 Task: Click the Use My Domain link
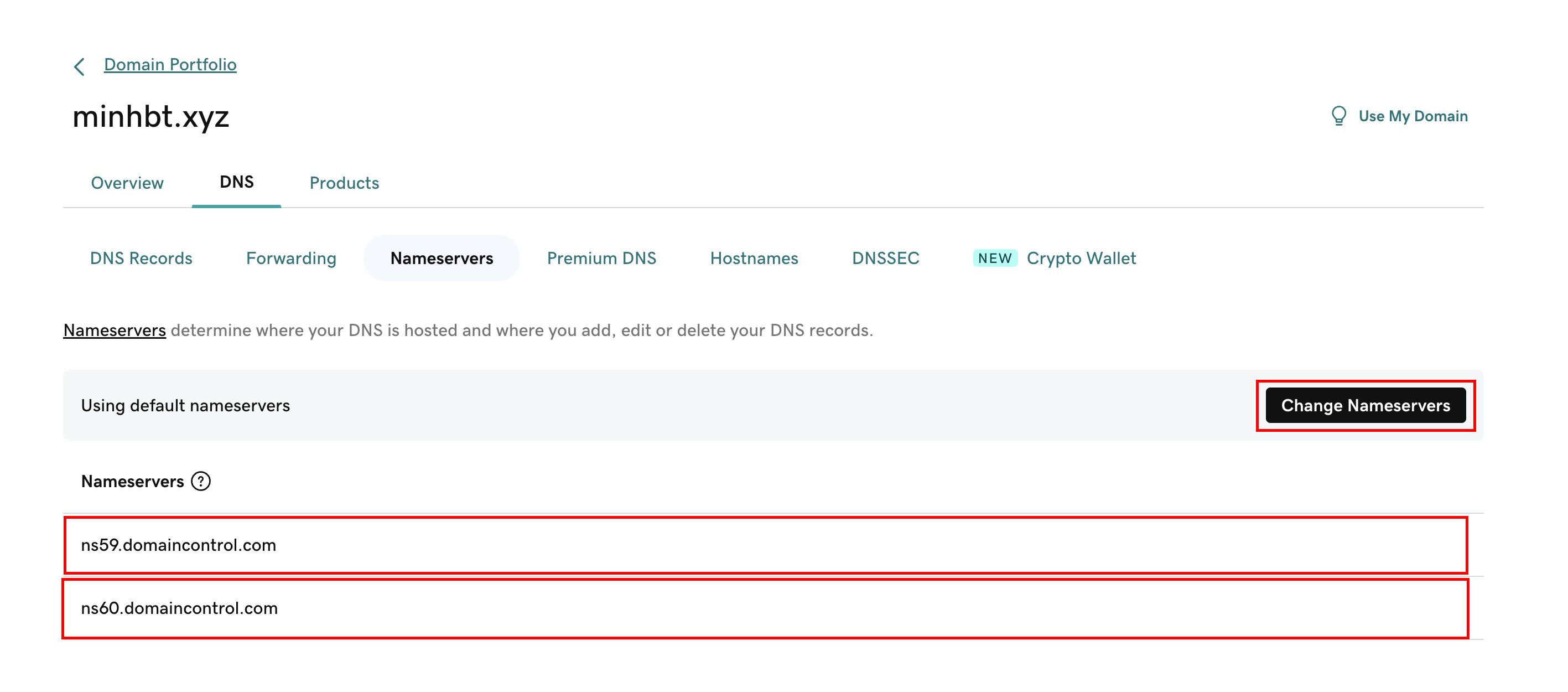point(1412,116)
